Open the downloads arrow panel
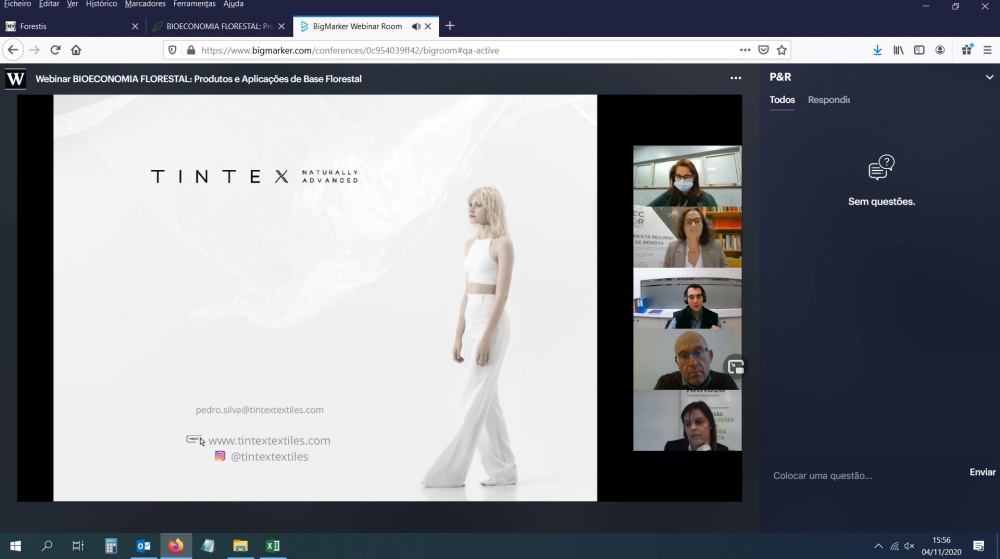 878,50
